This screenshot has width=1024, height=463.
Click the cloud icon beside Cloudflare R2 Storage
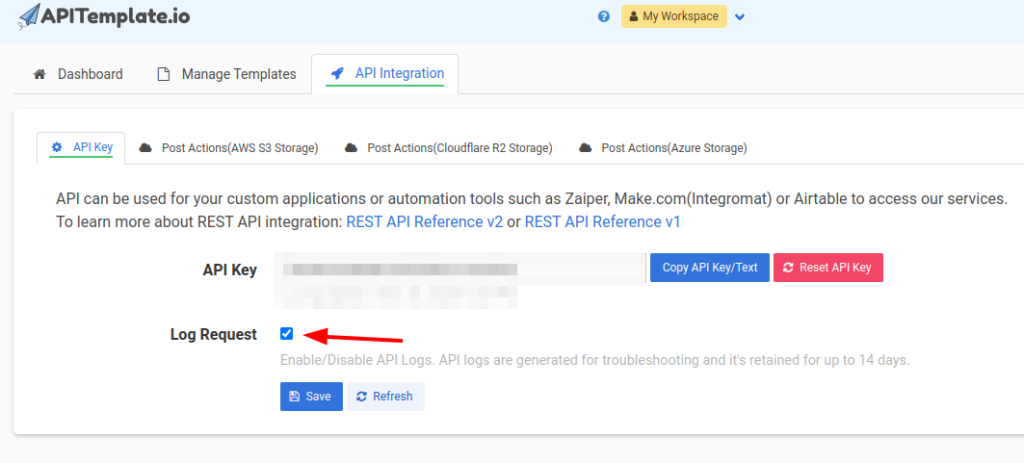pyautogui.click(x=351, y=148)
